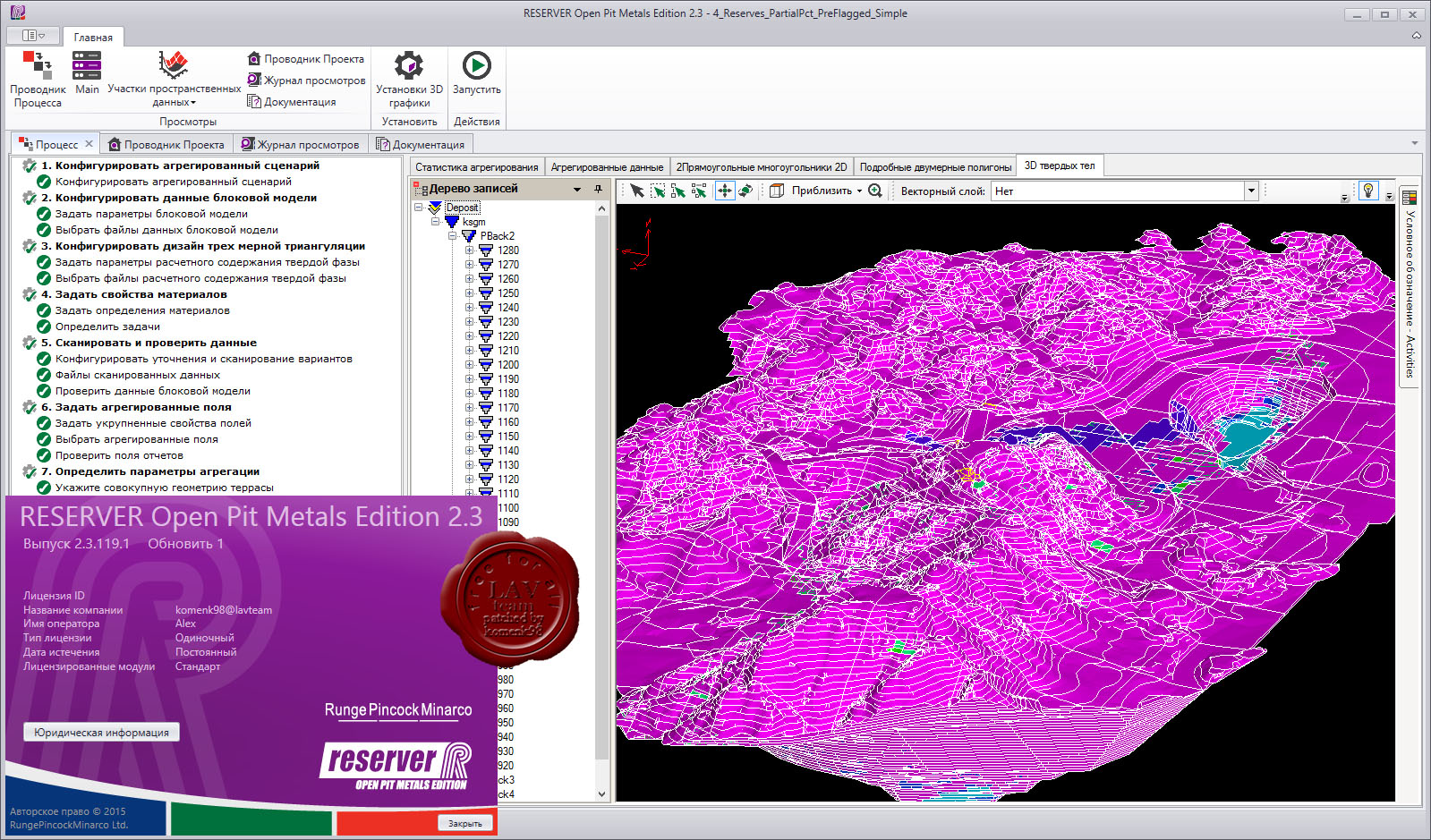Open Документация from the ribbon
Viewport: 1431px width, 840px height.
(x=292, y=102)
